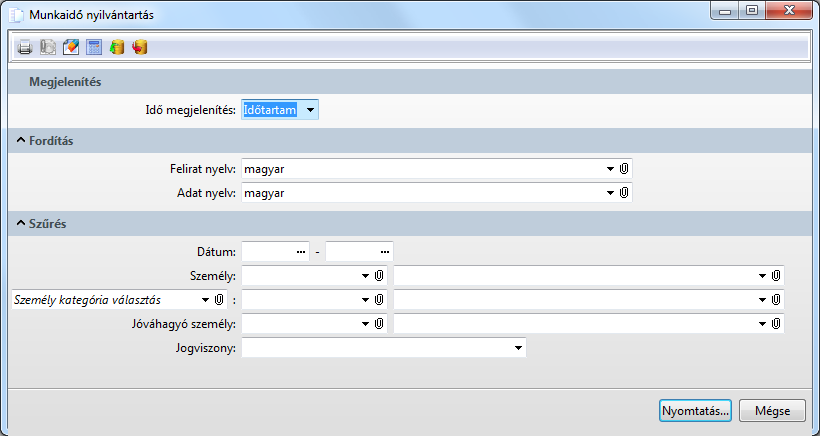The width and height of the screenshot is (820, 436).
Task: Open end date picker ellipsis
Action: (385, 252)
